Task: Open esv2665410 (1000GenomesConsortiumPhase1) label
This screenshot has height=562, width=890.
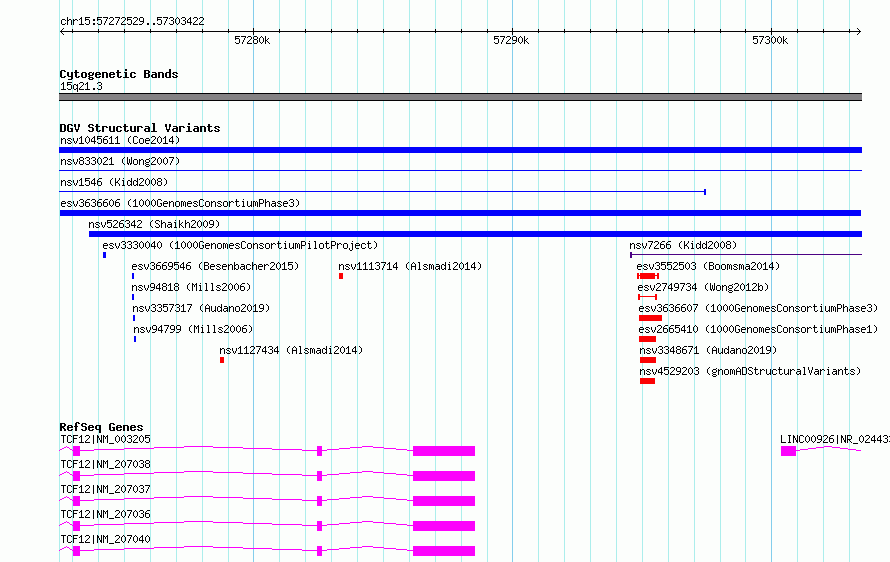Action: click(x=758, y=329)
